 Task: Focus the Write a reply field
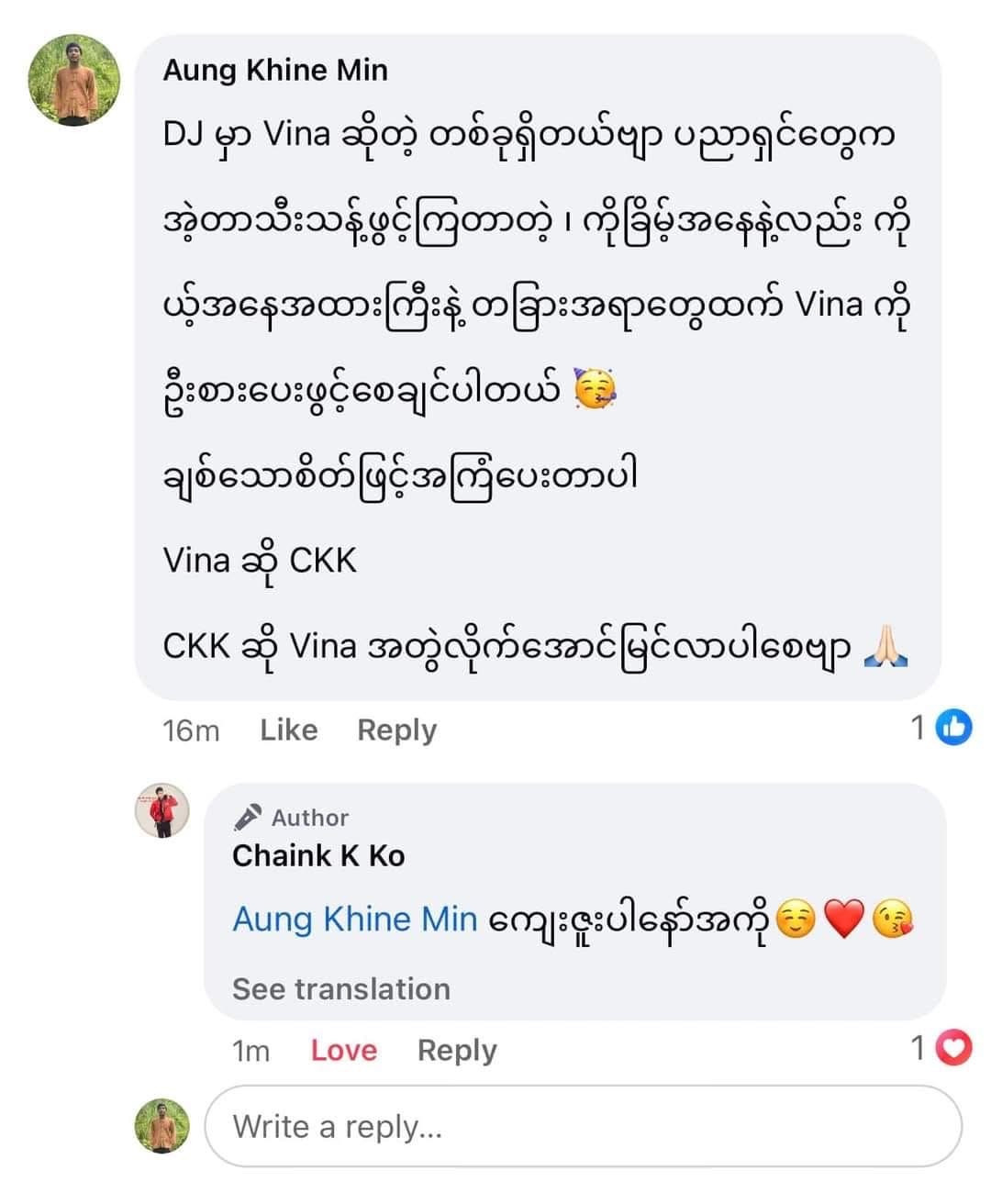coord(583,1126)
